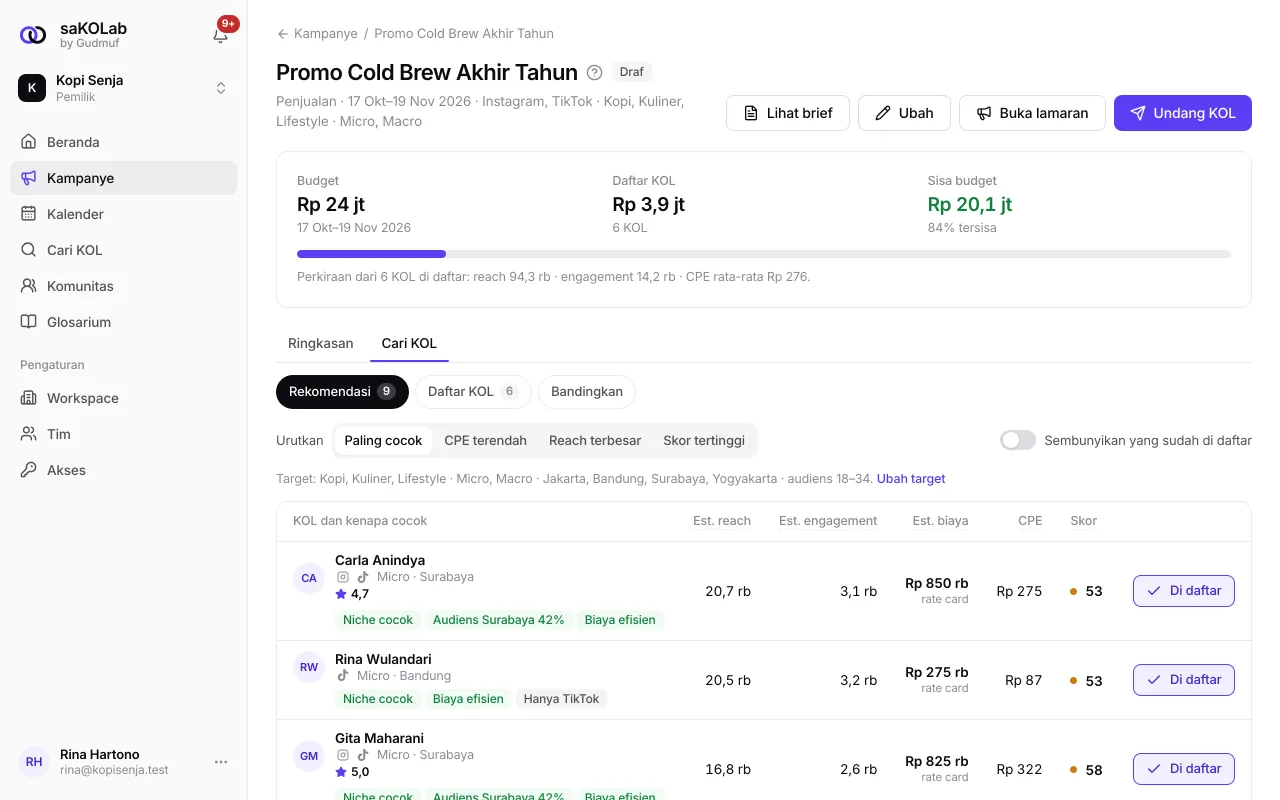Click the Kalender calendar icon
The width and height of the screenshot is (1280, 800).
pos(28,214)
